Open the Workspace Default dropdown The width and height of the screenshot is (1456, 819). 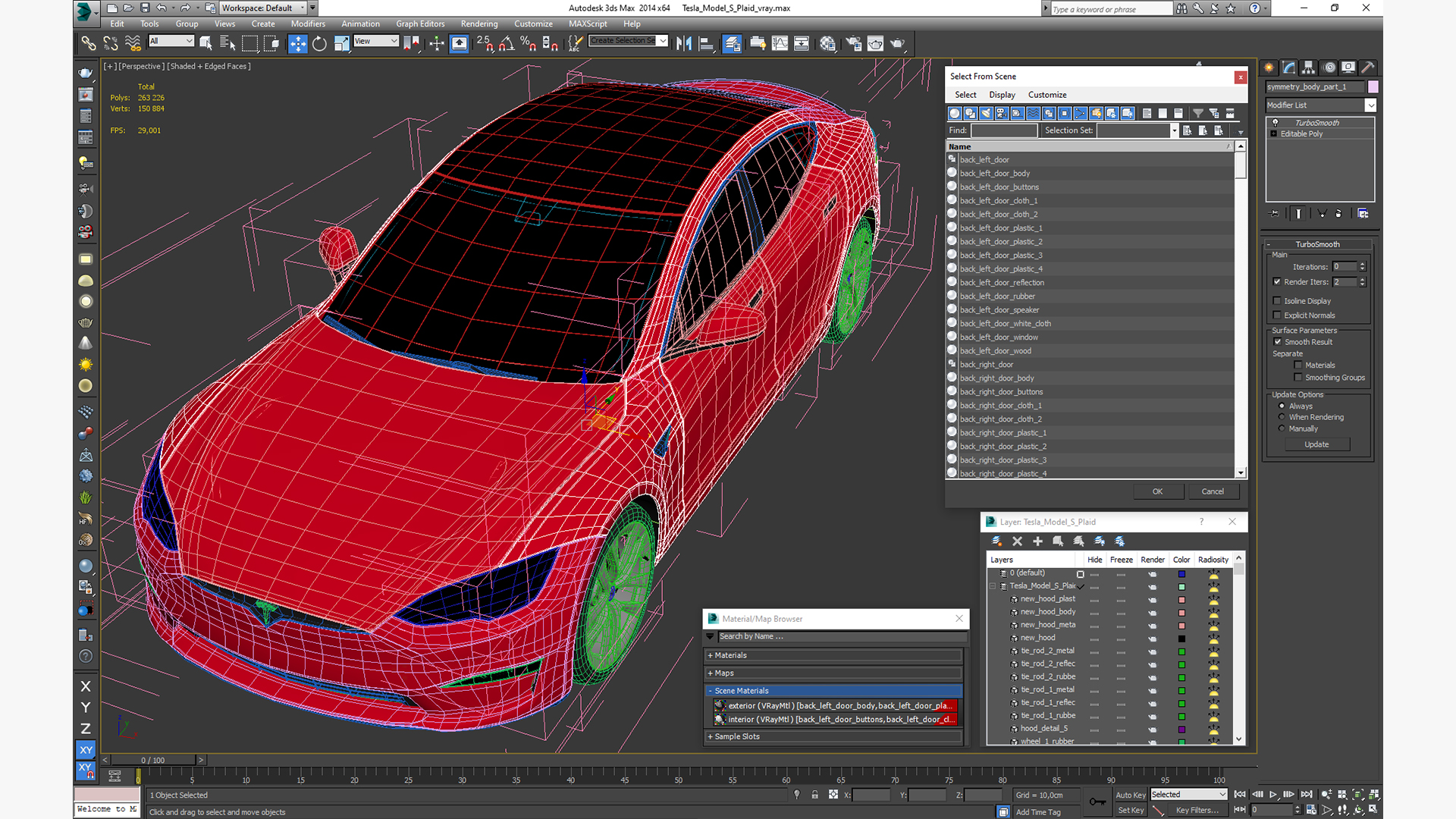[x=263, y=8]
